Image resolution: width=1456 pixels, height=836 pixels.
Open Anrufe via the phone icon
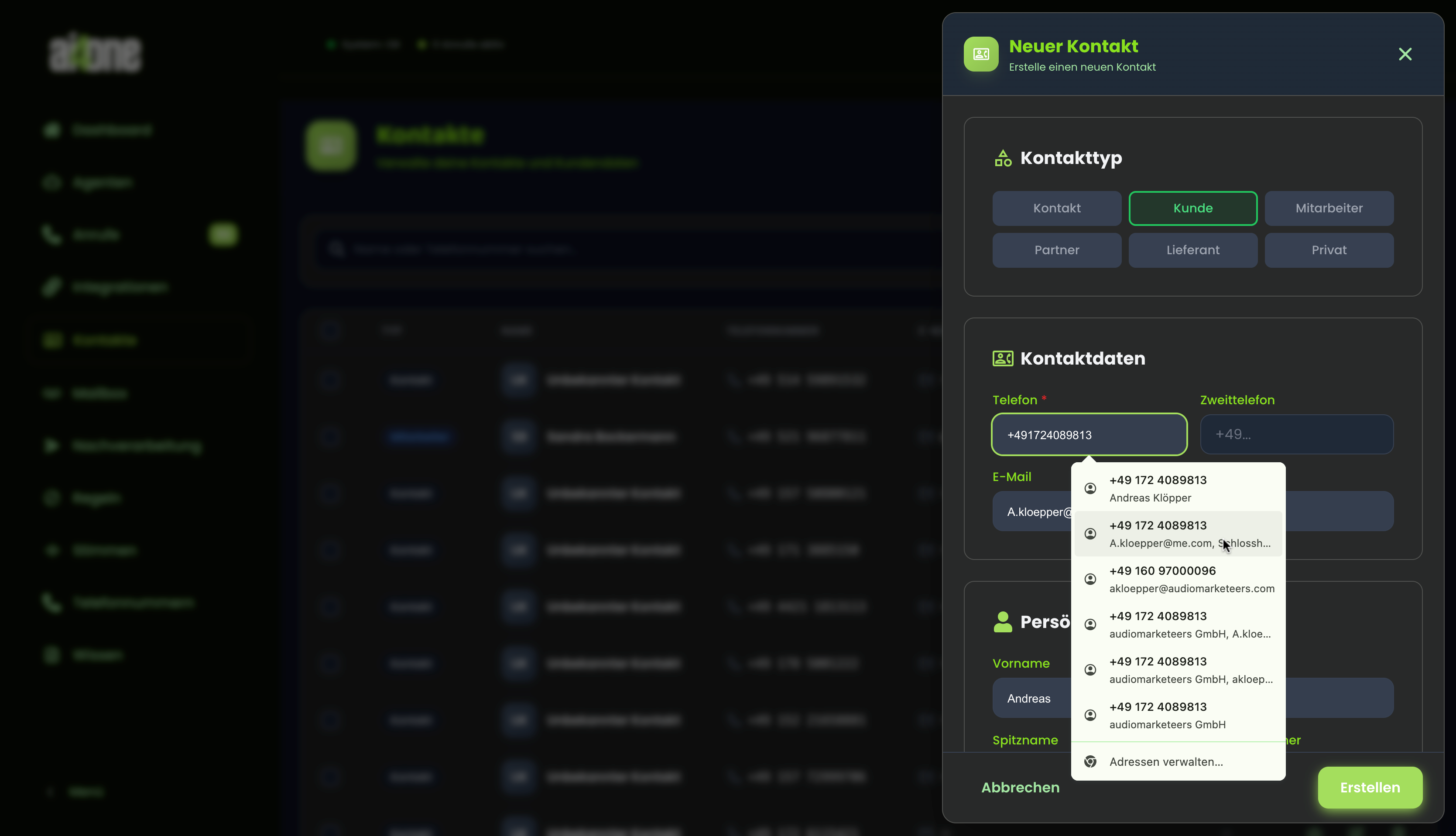click(51, 234)
